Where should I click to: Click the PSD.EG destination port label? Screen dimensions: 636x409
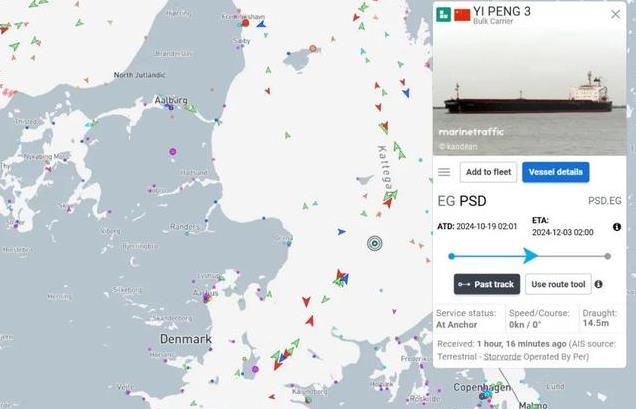click(604, 201)
